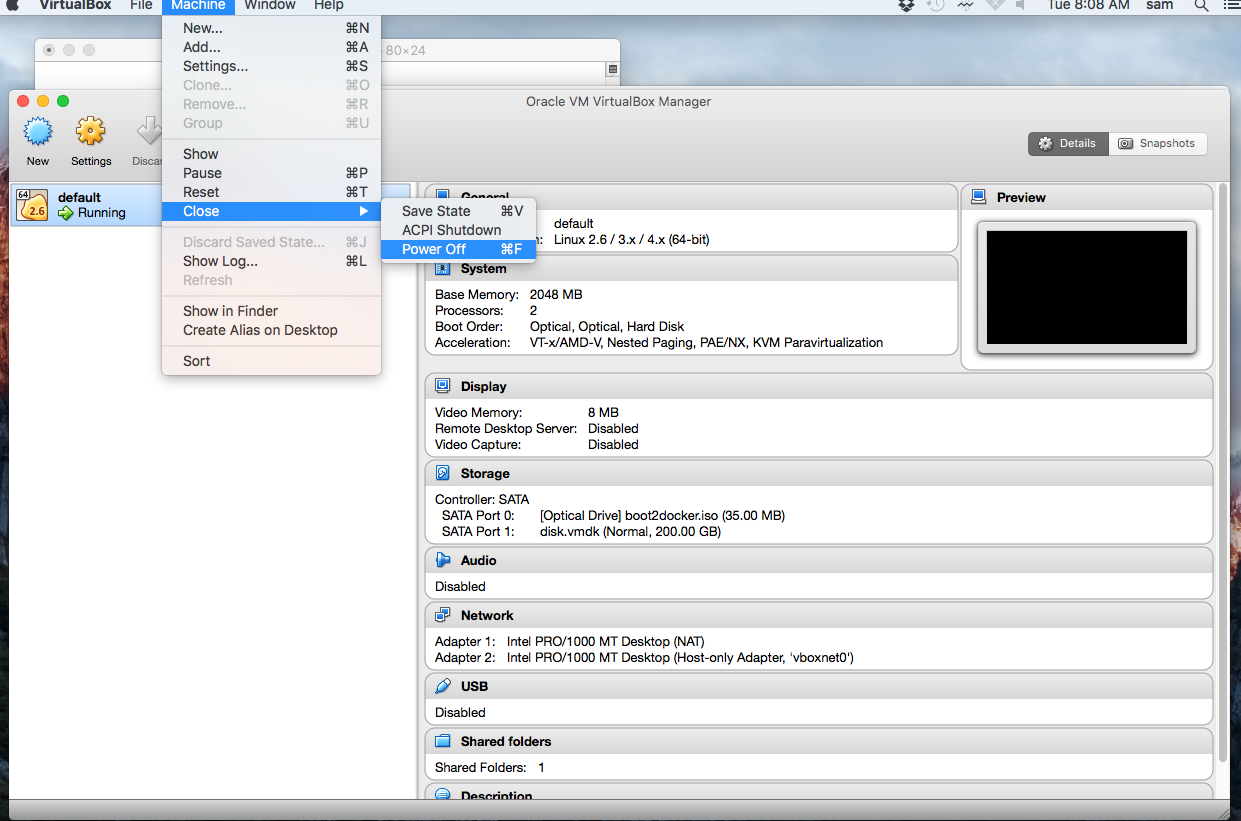Select New... from Machine menu
Screen dimensions: 1241x821
pos(271,28)
